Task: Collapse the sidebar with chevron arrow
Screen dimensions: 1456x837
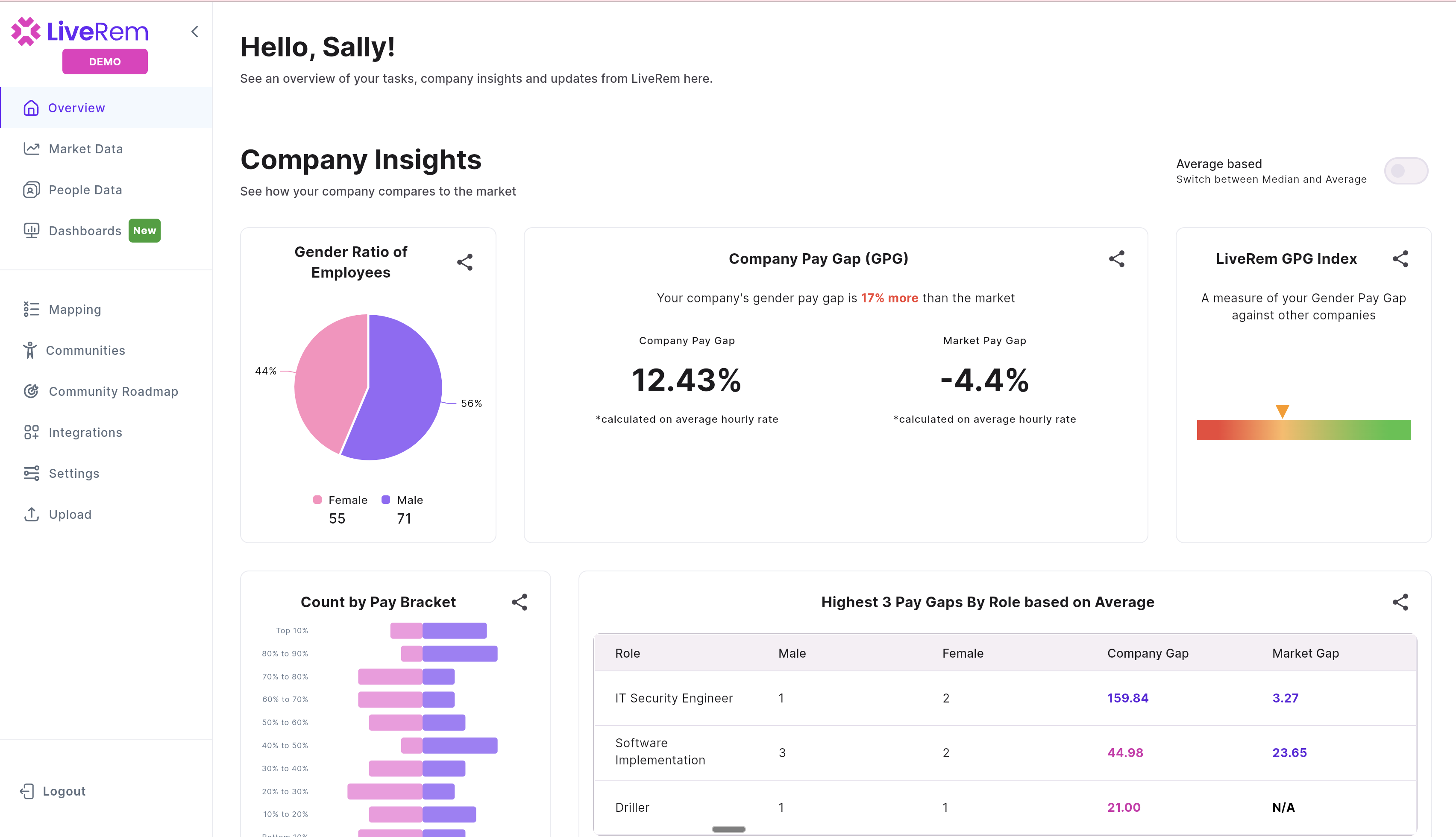Action: click(x=194, y=32)
